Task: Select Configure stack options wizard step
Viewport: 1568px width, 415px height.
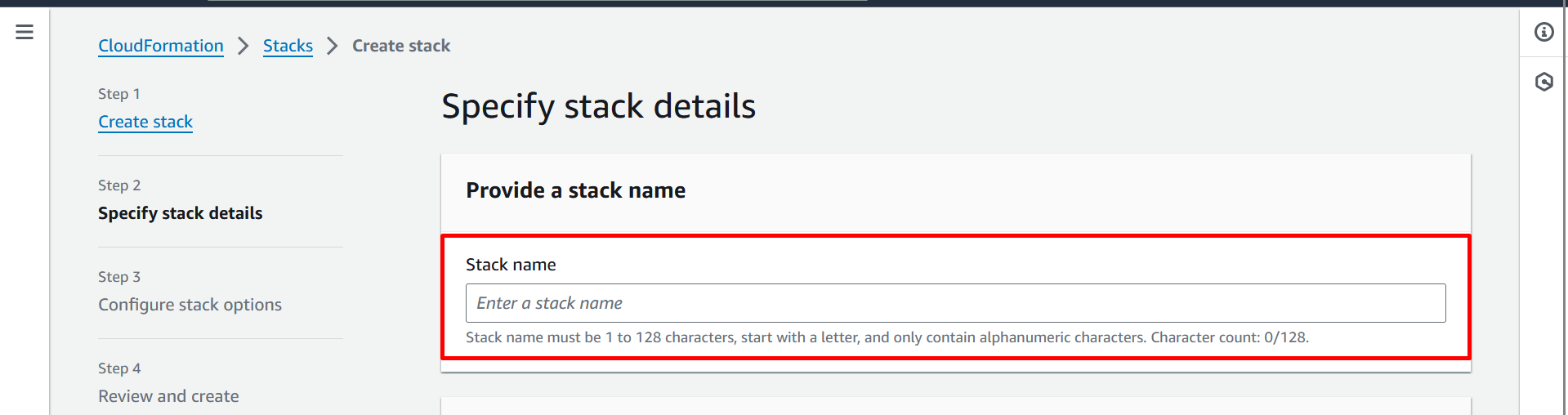Action: (190, 305)
